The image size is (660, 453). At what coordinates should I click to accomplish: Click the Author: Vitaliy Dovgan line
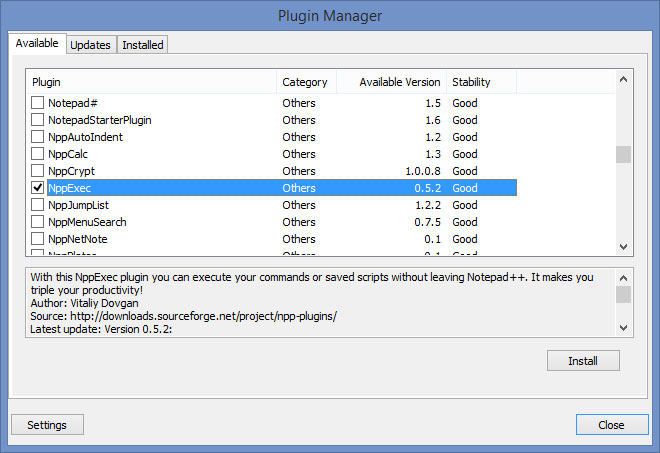(x=84, y=303)
